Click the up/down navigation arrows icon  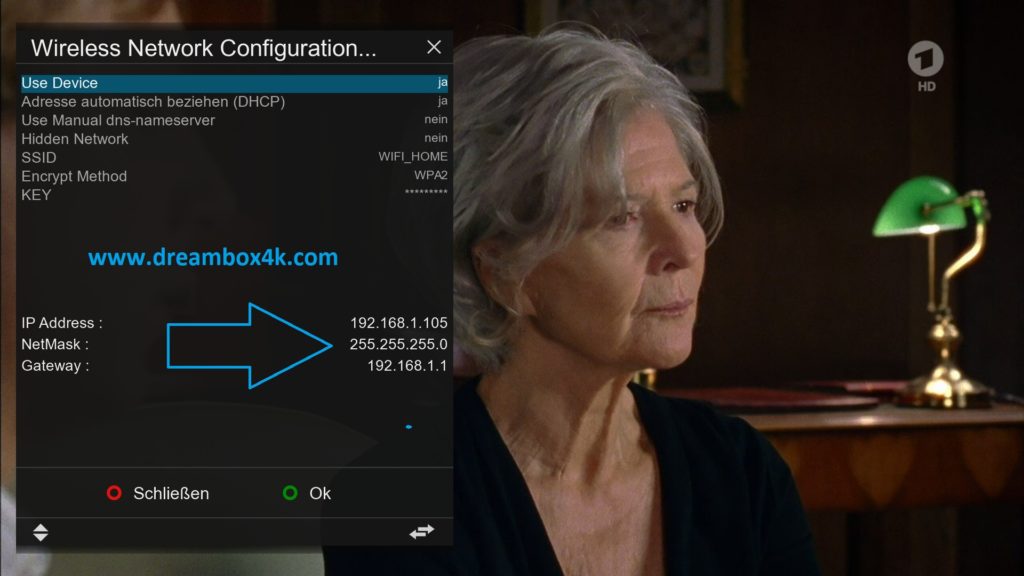40,532
